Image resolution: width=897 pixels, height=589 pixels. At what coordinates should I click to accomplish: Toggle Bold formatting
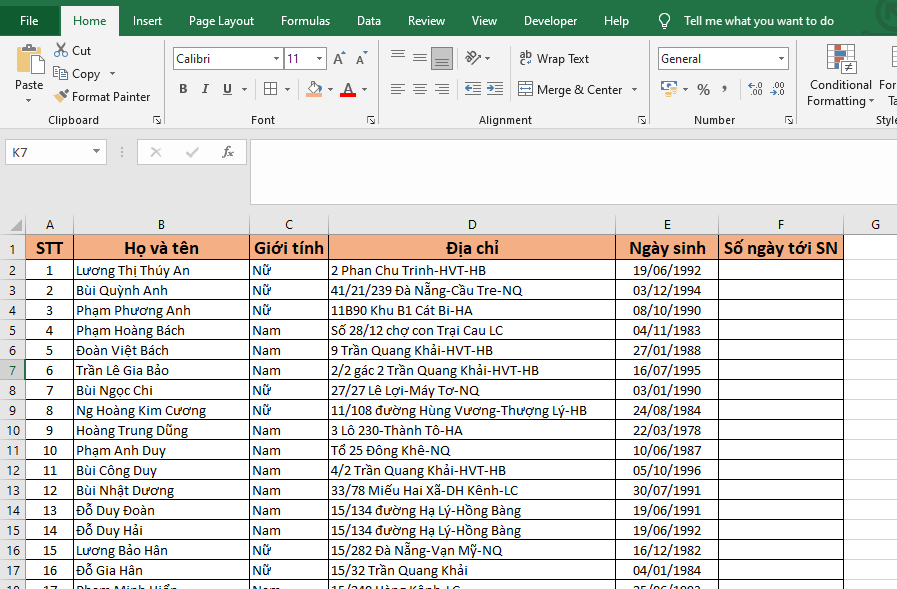[x=183, y=90]
